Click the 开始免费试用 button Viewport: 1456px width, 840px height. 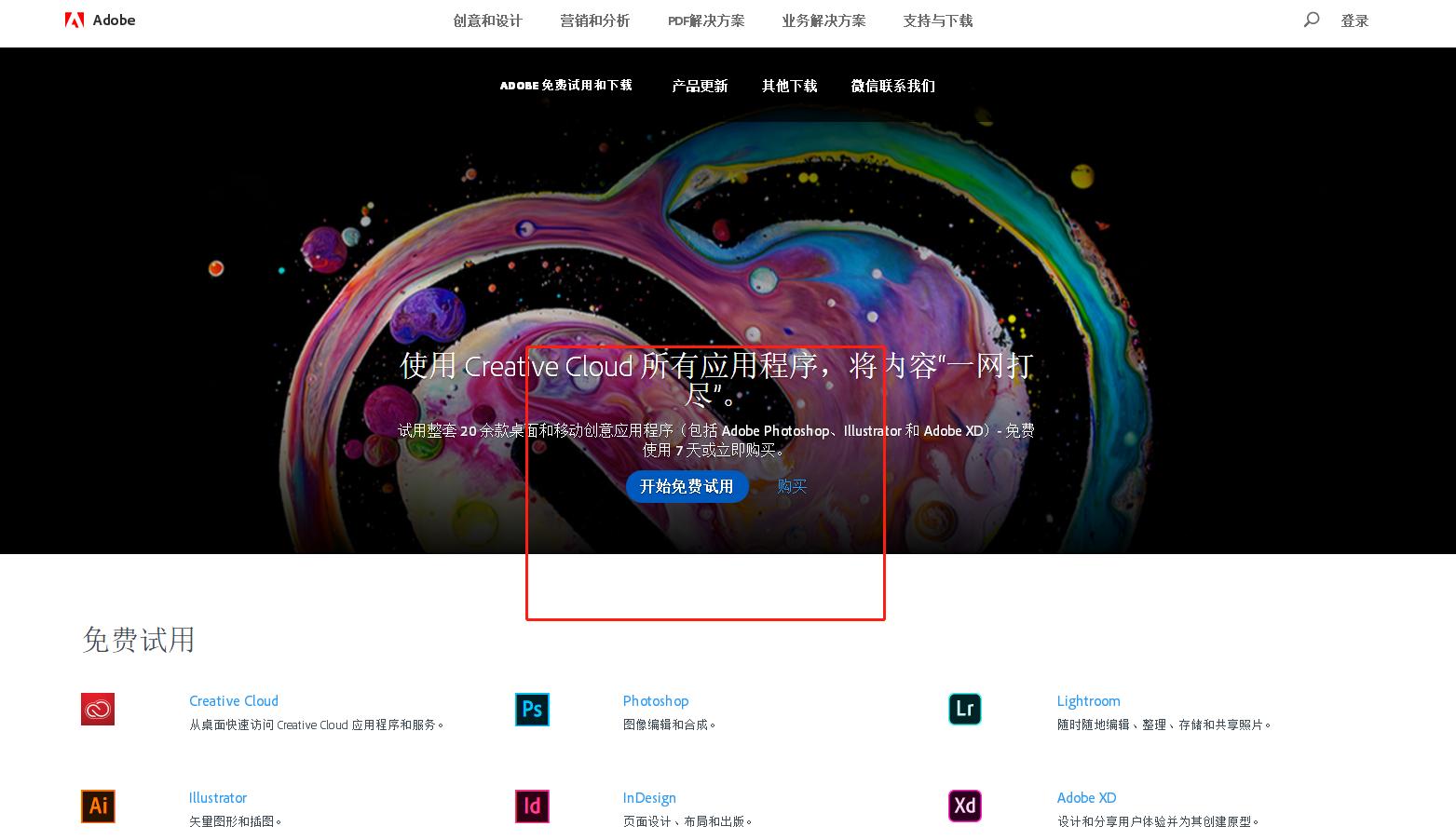coord(687,485)
